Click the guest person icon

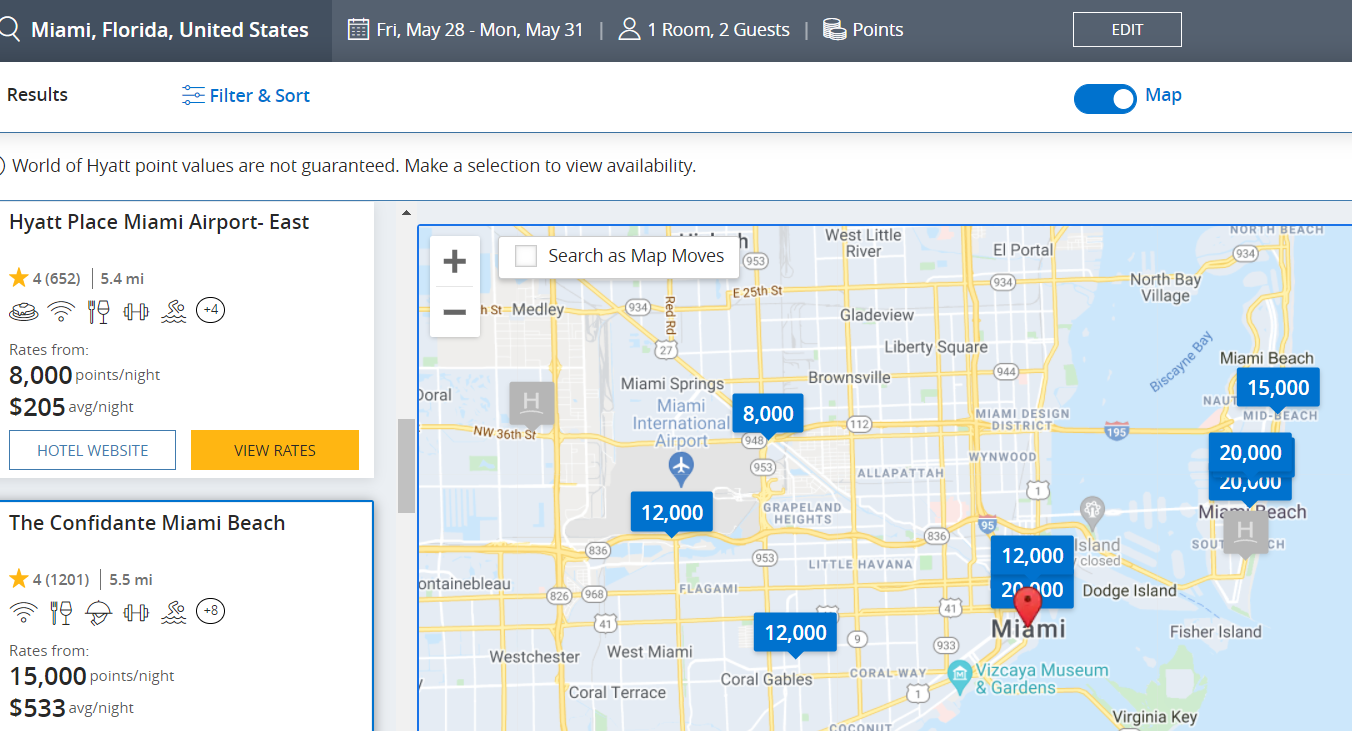pos(629,29)
